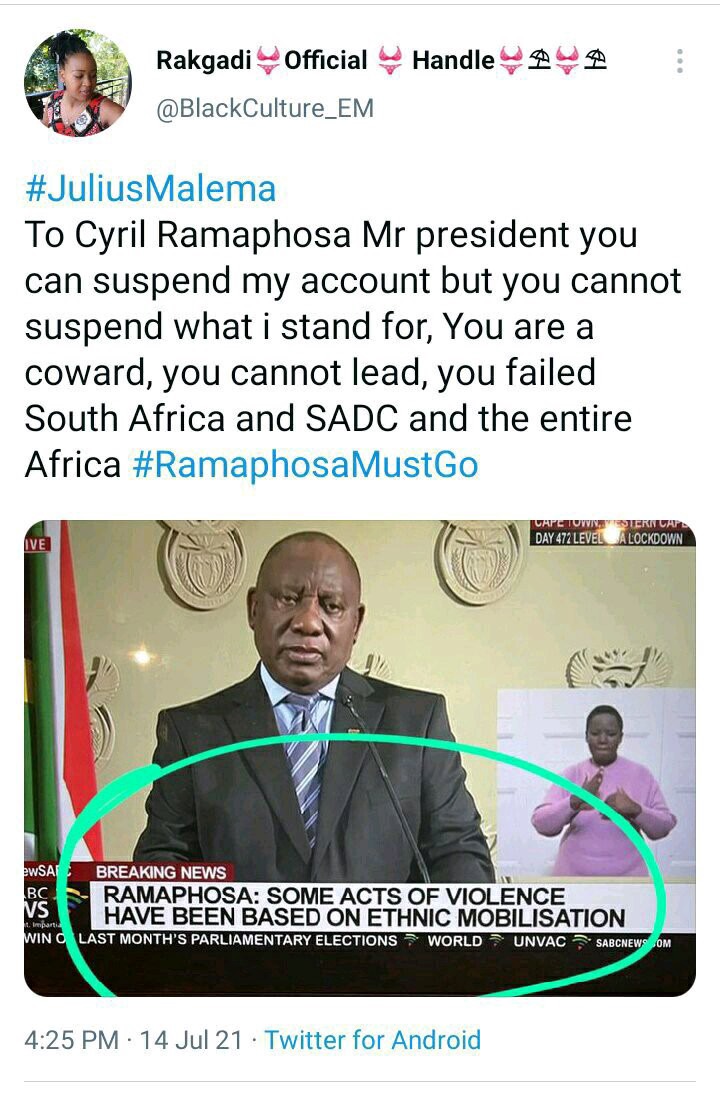Open the Rakgadi Official Handle display name

381,60
